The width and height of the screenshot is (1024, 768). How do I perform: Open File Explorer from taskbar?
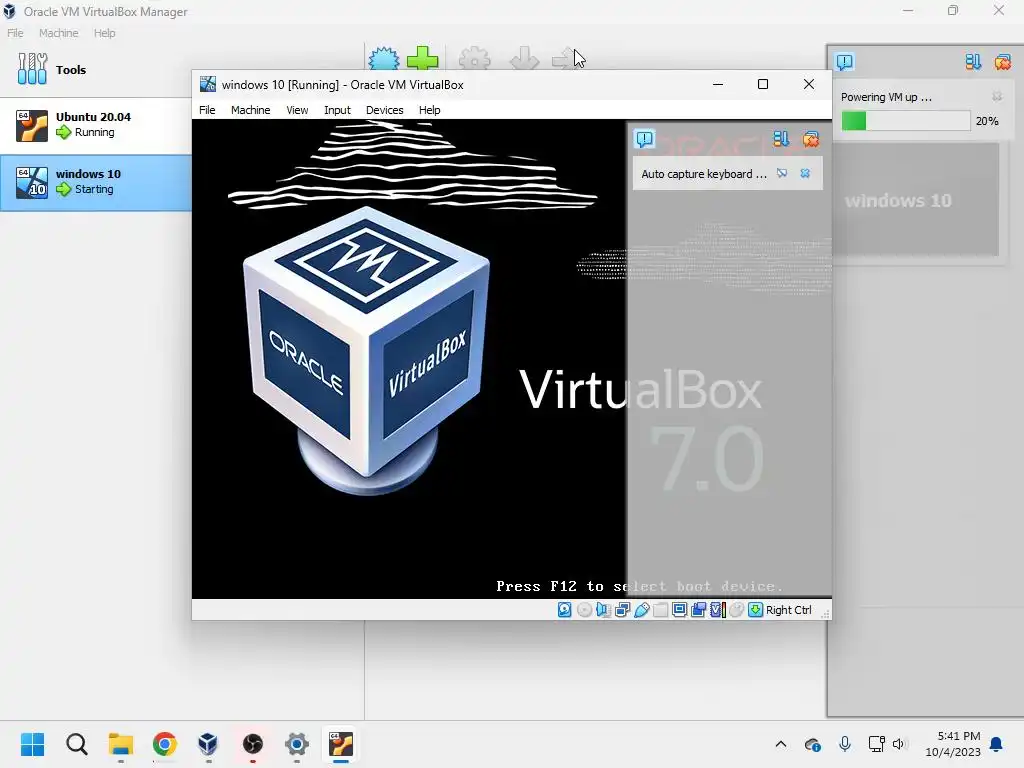[121, 744]
